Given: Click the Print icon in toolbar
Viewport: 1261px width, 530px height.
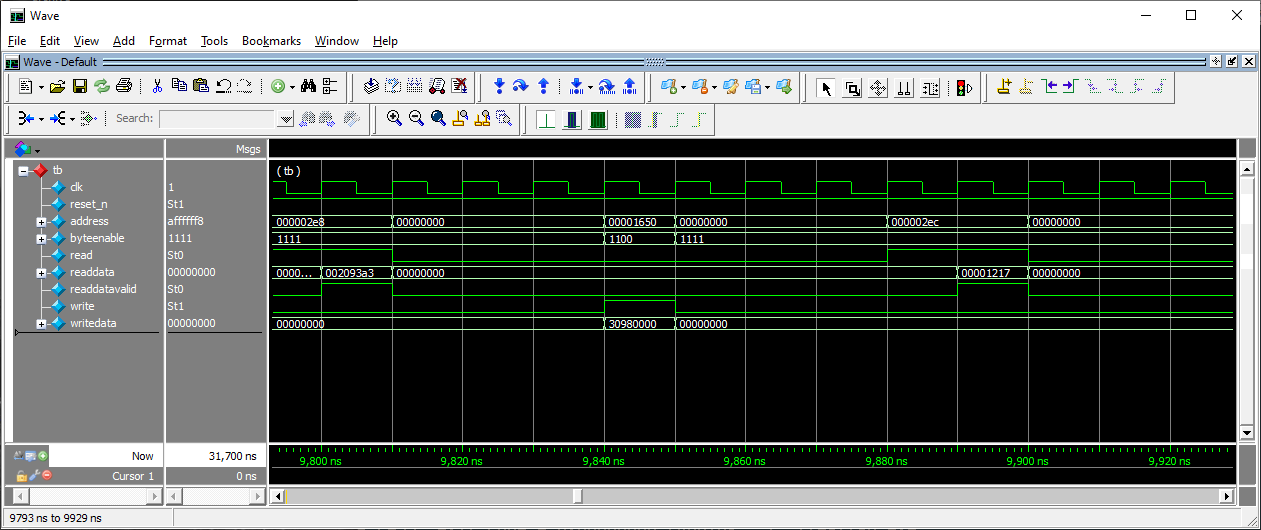Looking at the screenshot, I should click(123, 87).
